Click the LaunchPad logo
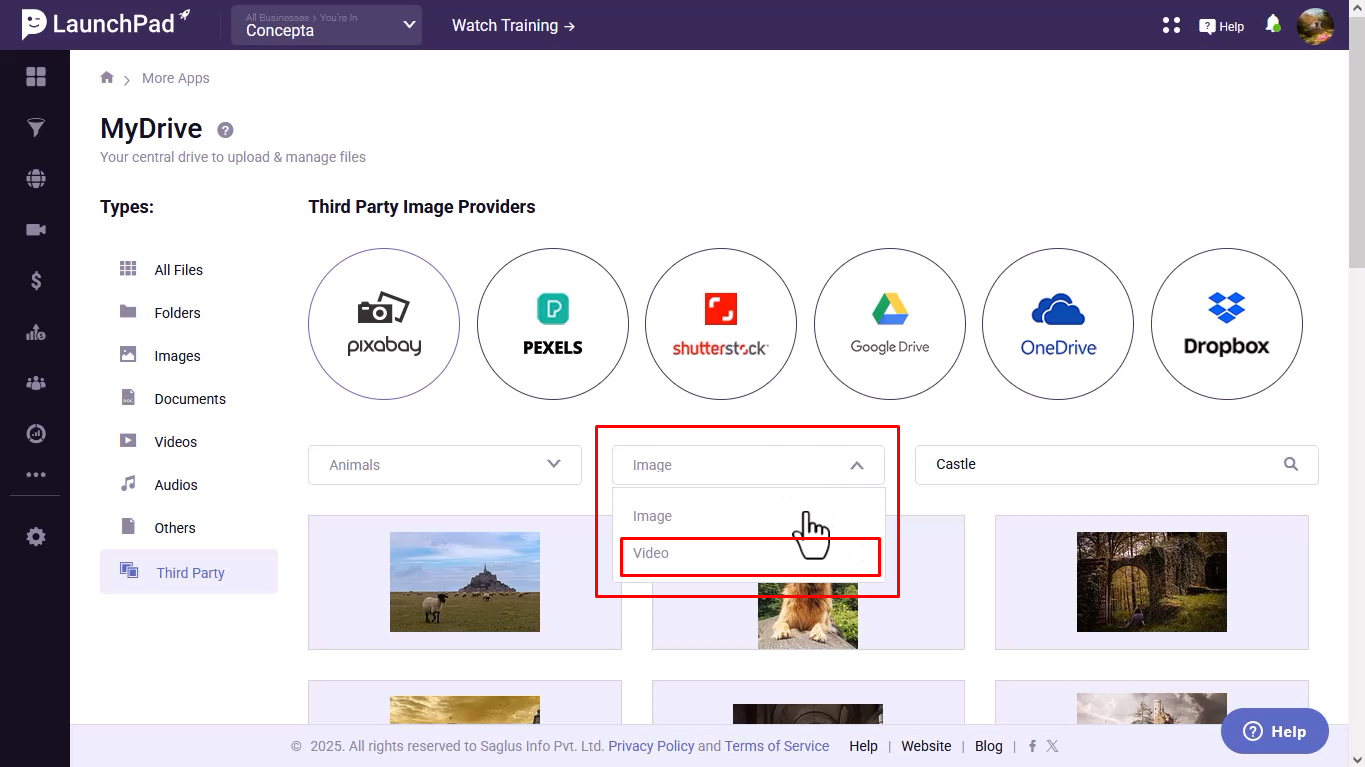Image resolution: width=1365 pixels, height=767 pixels. (x=106, y=24)
